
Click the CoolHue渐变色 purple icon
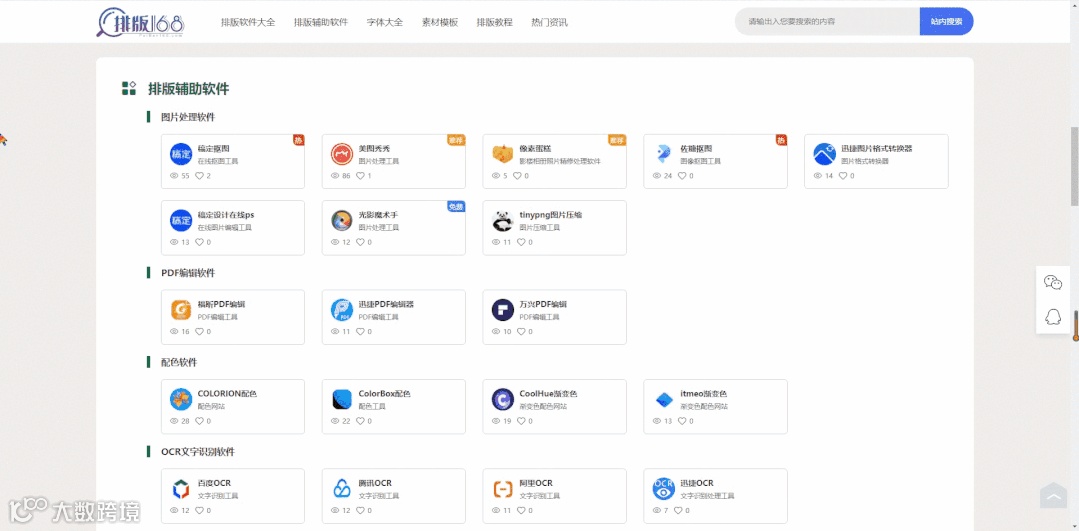(x=503, y=400)
